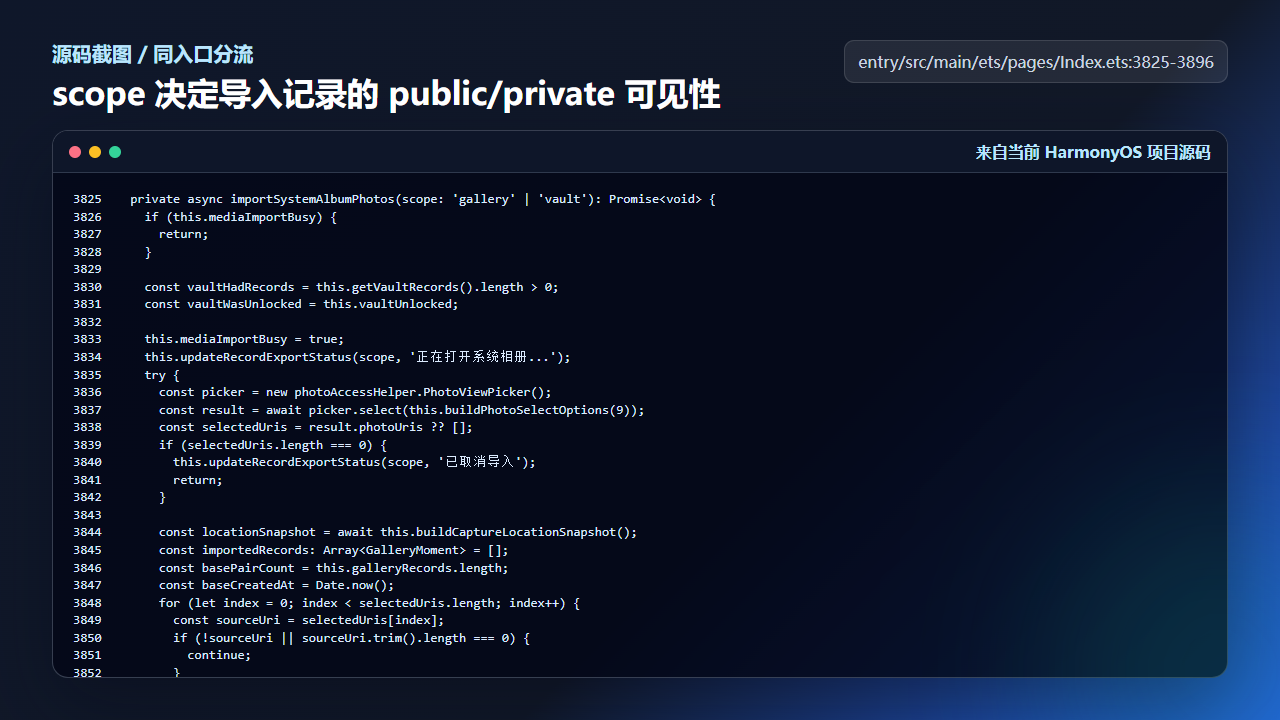The image size is (1280, 720).
Task: Click the Index.ets:3825-3896 file path badge
Action: click(x=1036, y=62)
